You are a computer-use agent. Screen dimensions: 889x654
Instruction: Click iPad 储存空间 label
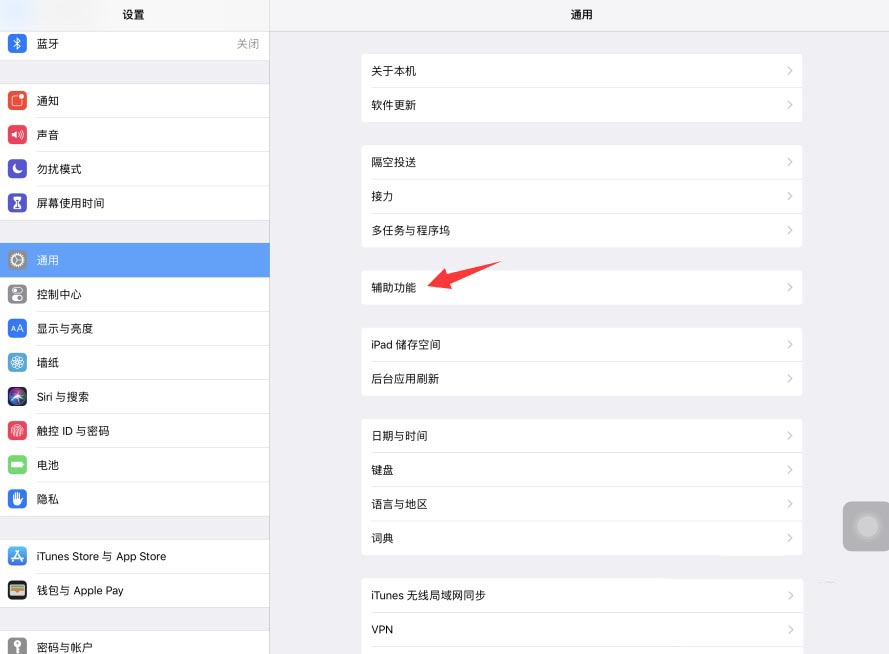[406, 345]
